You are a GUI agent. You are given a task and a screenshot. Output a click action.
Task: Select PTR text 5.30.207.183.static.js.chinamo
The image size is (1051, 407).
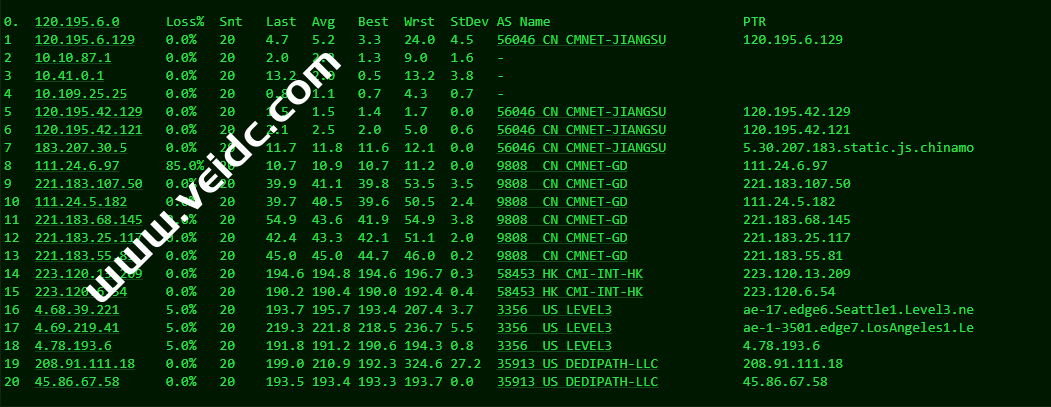click(x=859, y=148)
